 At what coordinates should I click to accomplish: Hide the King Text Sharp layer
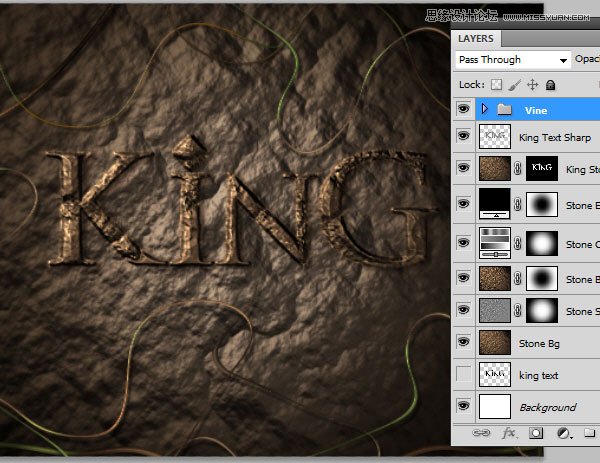(463, 135)
